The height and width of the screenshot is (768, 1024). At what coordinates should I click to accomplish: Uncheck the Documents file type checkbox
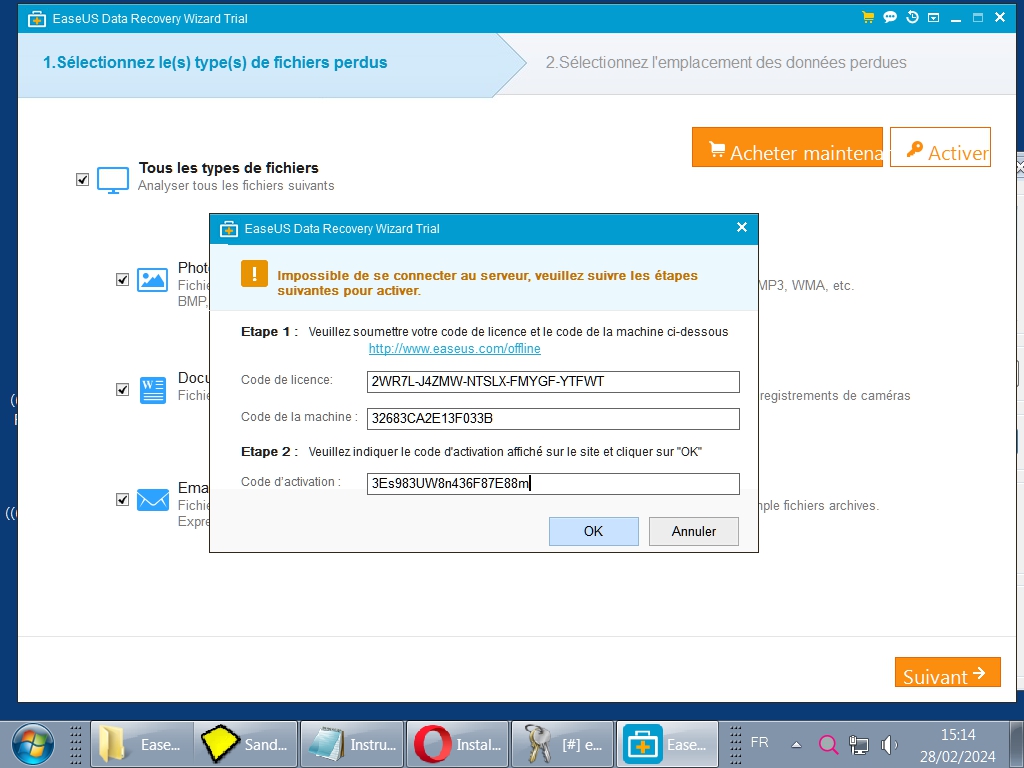(x=122, y=390)
